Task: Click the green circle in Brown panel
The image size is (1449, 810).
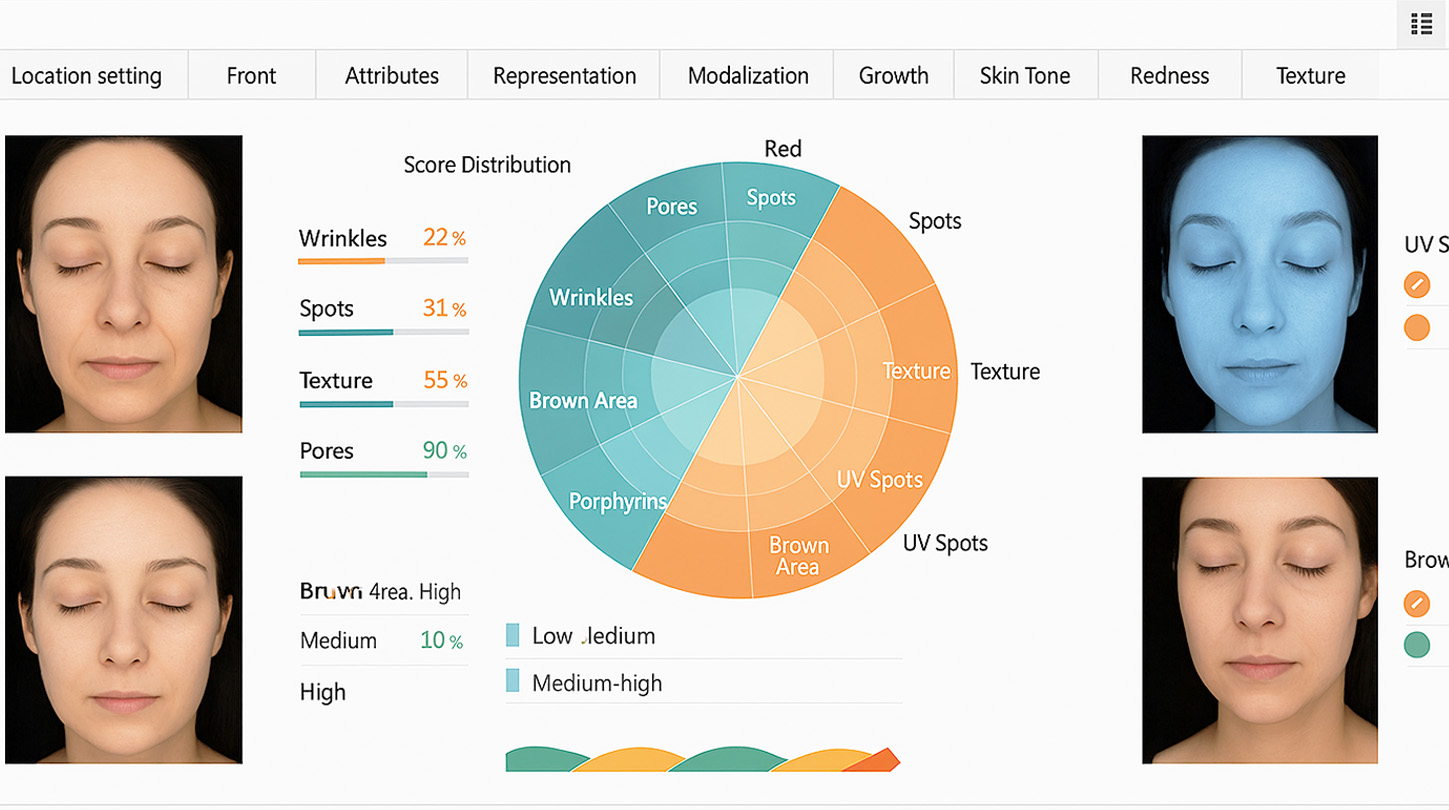Action: (1417, 645)
